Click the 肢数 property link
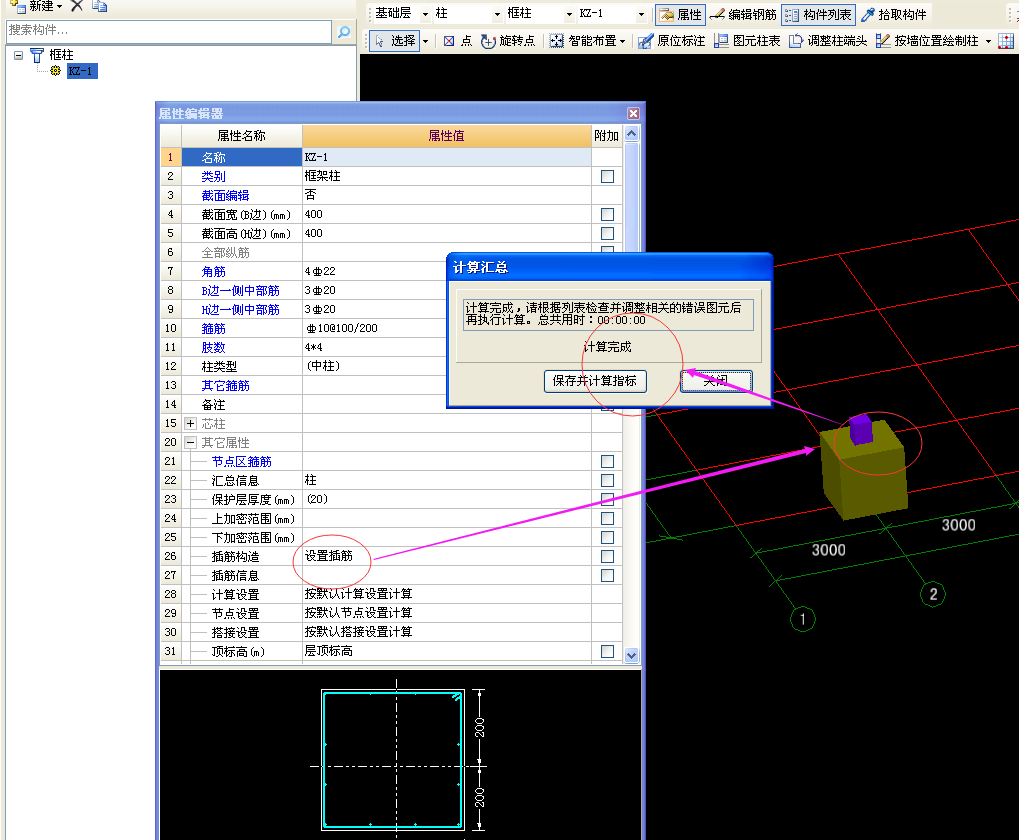The image size is (1019, 840). (x=213, y=348)
